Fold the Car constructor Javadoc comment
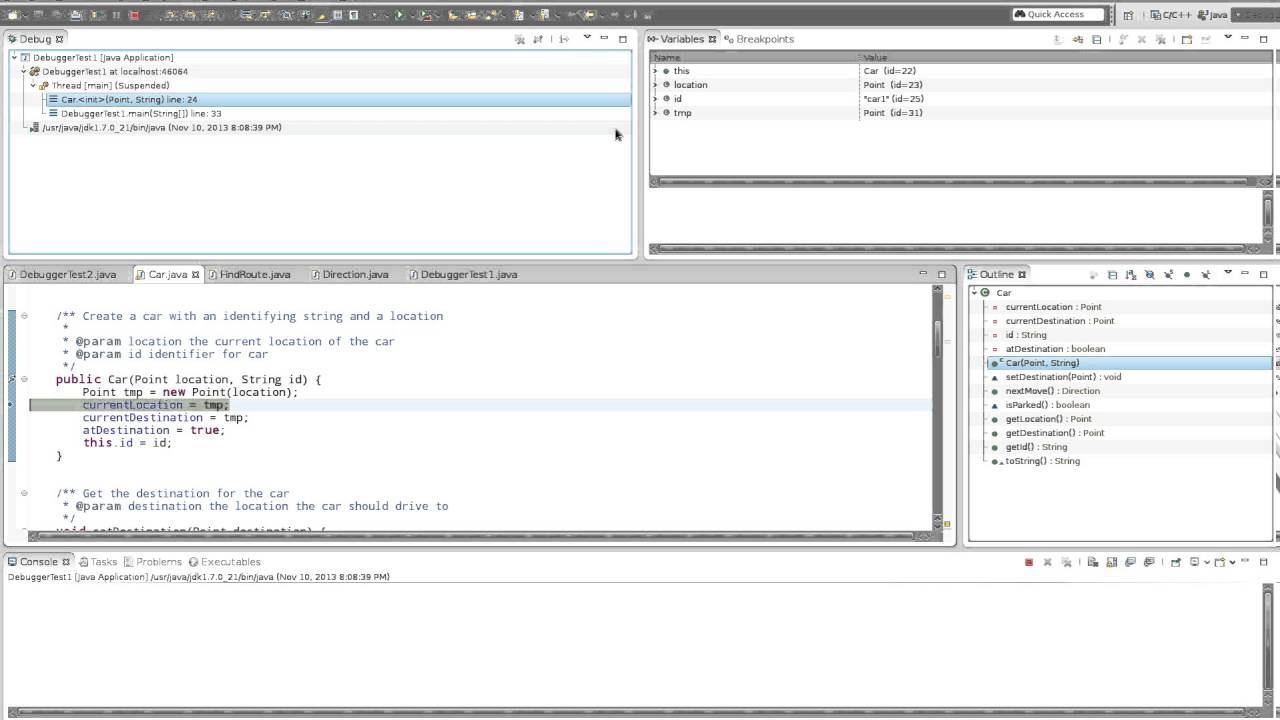This screenshot has width=1280, height=720. [x=24, y=316]
